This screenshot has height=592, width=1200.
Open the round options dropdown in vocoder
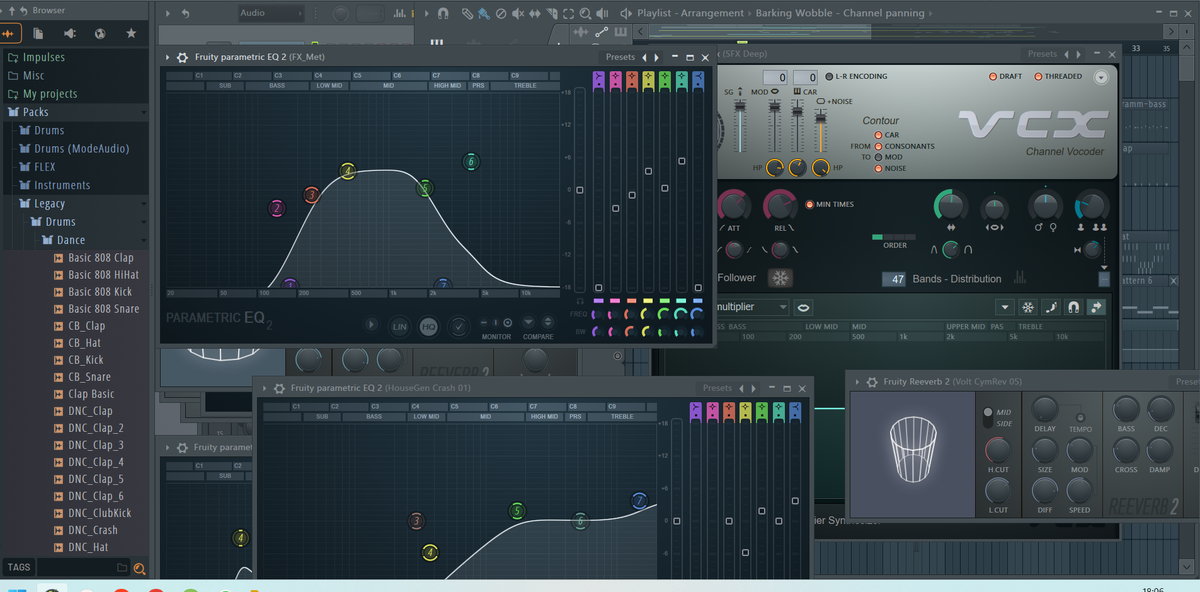(1101, 77)
